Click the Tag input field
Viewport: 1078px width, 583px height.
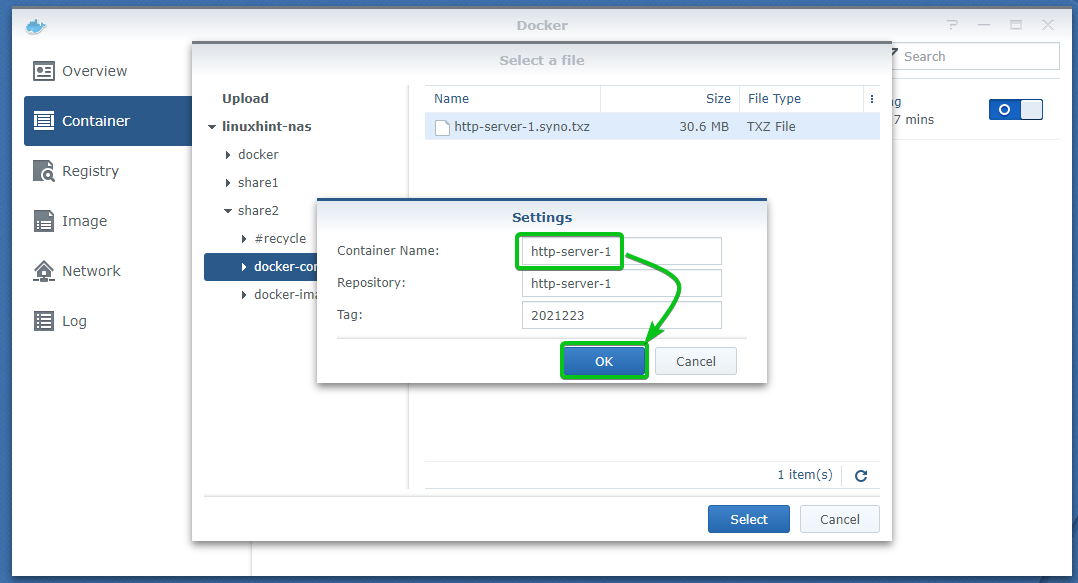coord(622,316)
